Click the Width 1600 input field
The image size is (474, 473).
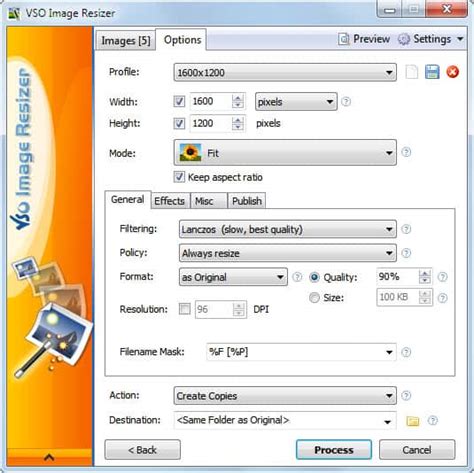(211, 101)
